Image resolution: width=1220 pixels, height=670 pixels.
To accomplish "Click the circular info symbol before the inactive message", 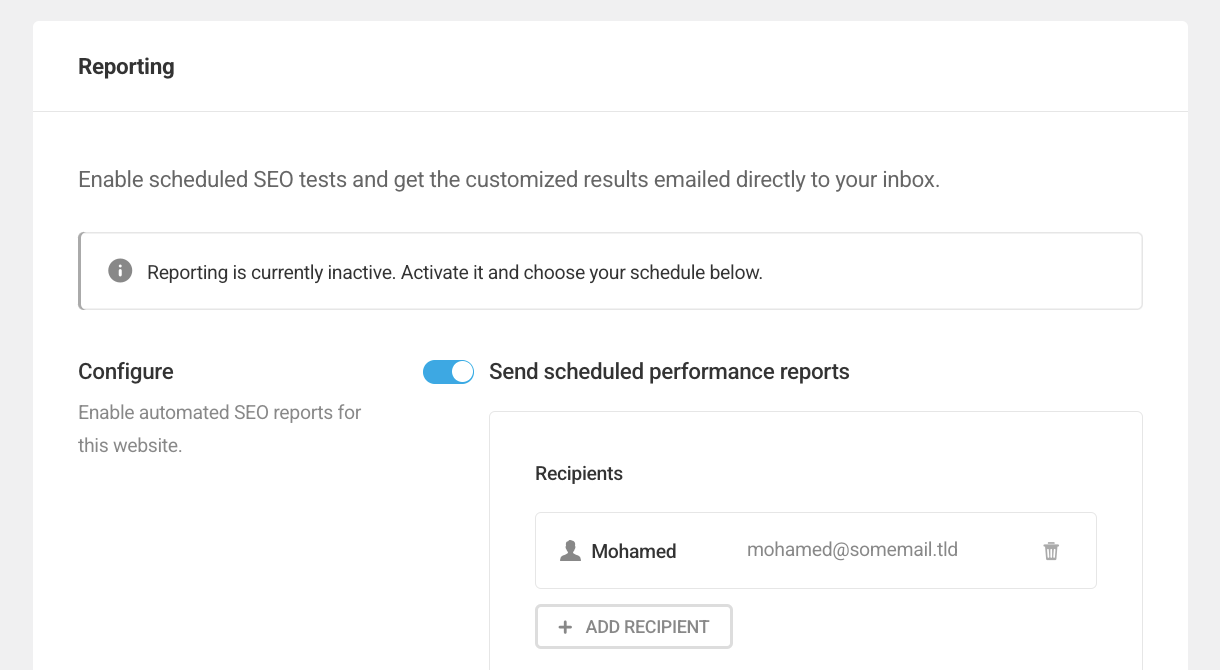I will point(119,270).
